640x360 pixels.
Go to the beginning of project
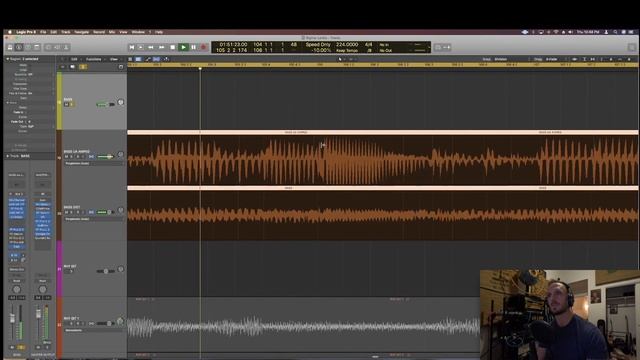[x=131, y=47]
